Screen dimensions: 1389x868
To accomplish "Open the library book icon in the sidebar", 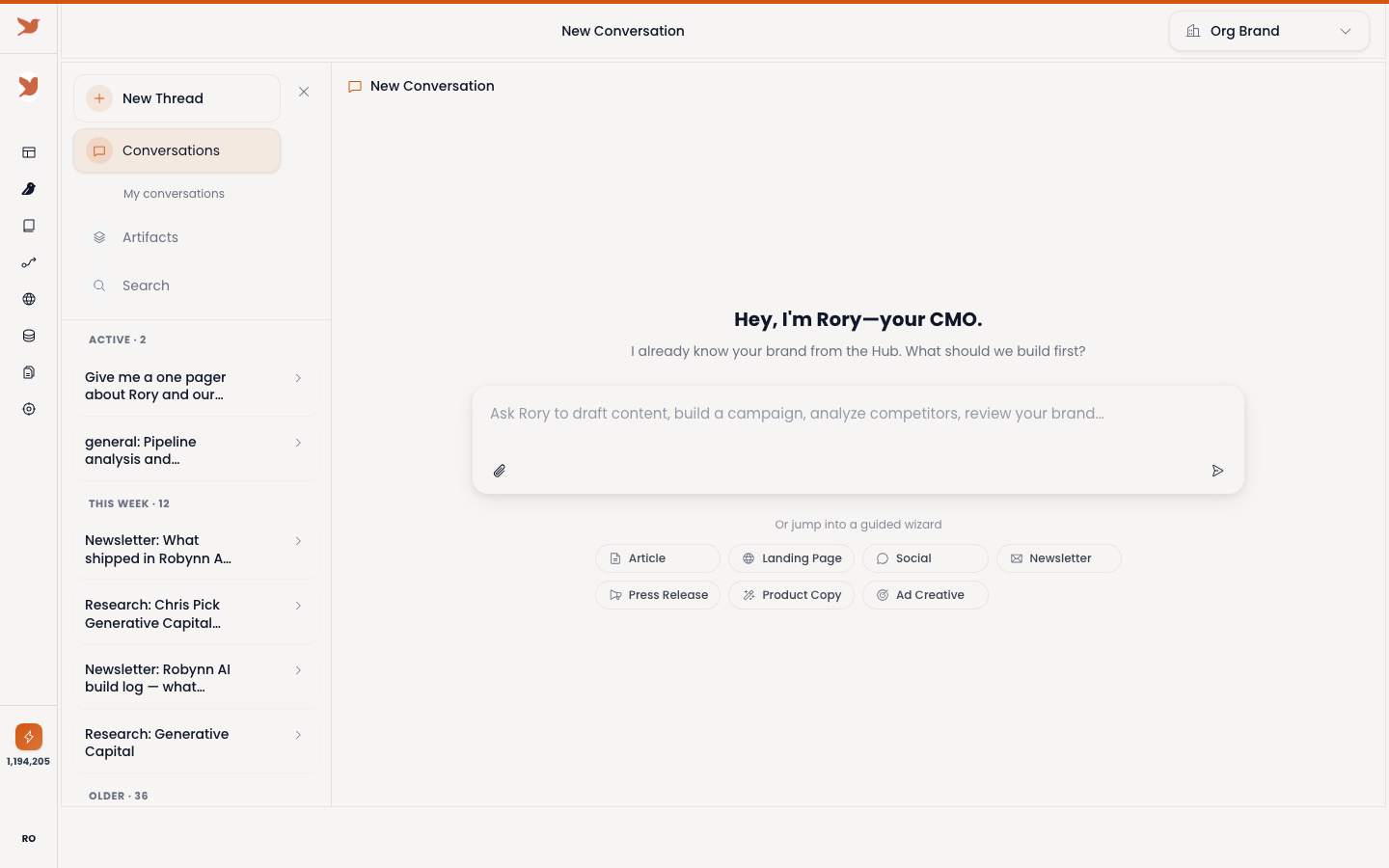I will click(x=29, y=226).
